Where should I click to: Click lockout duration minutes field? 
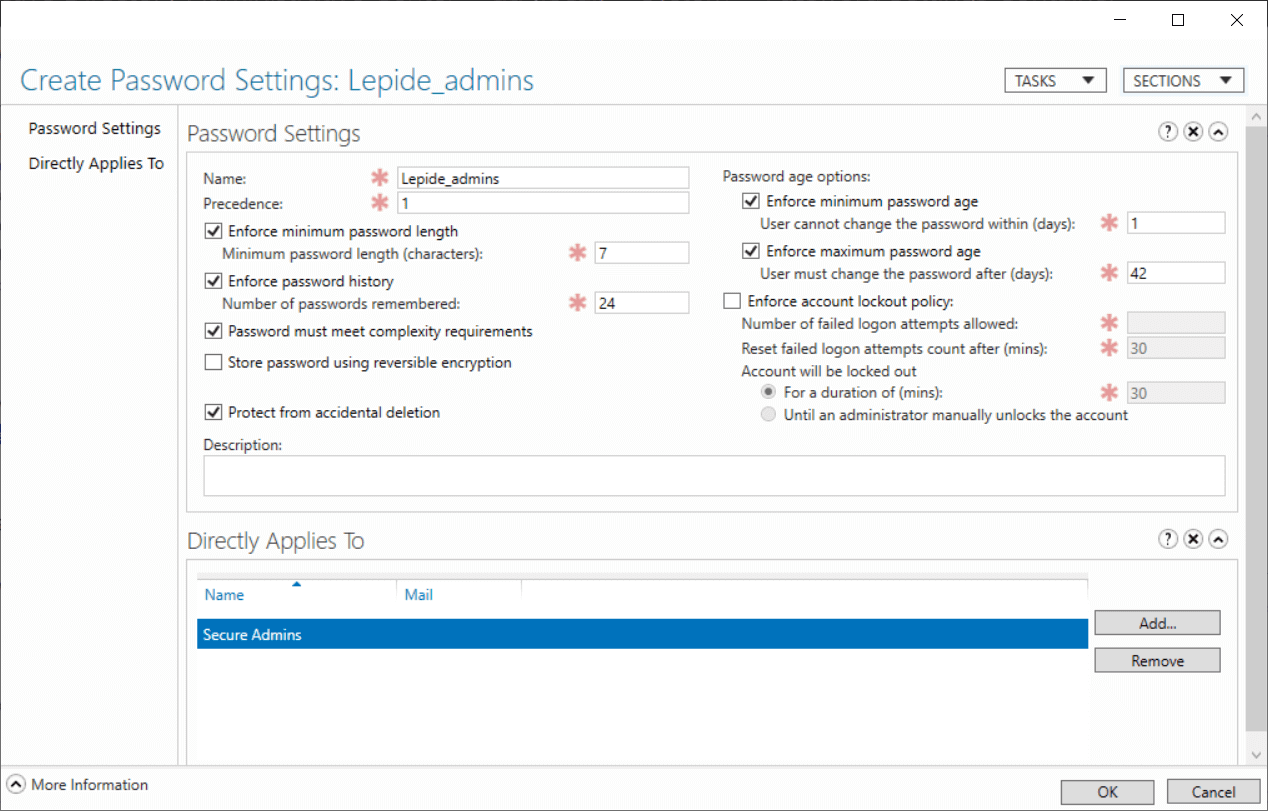coord(1176,393)
